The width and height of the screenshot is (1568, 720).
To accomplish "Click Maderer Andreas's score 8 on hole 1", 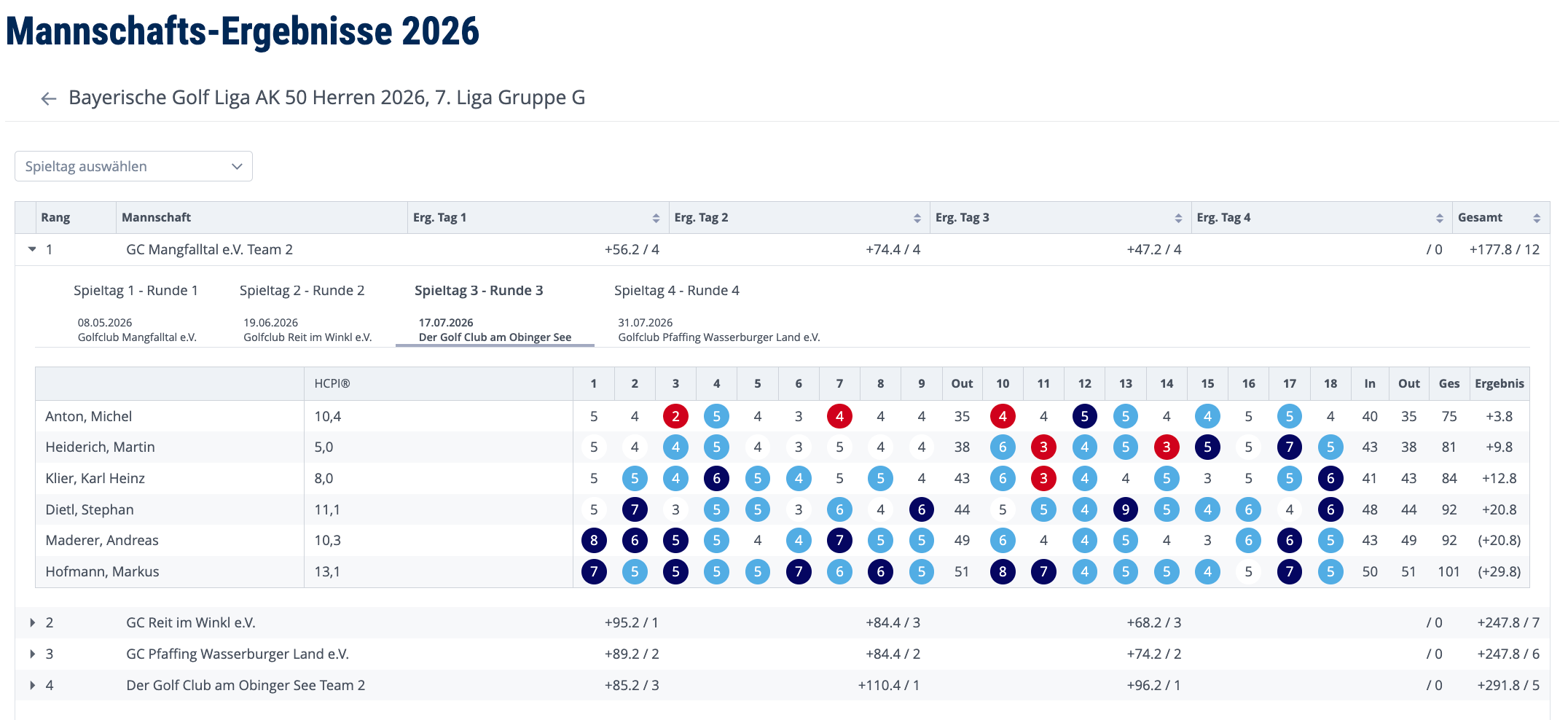I will 594,540.
